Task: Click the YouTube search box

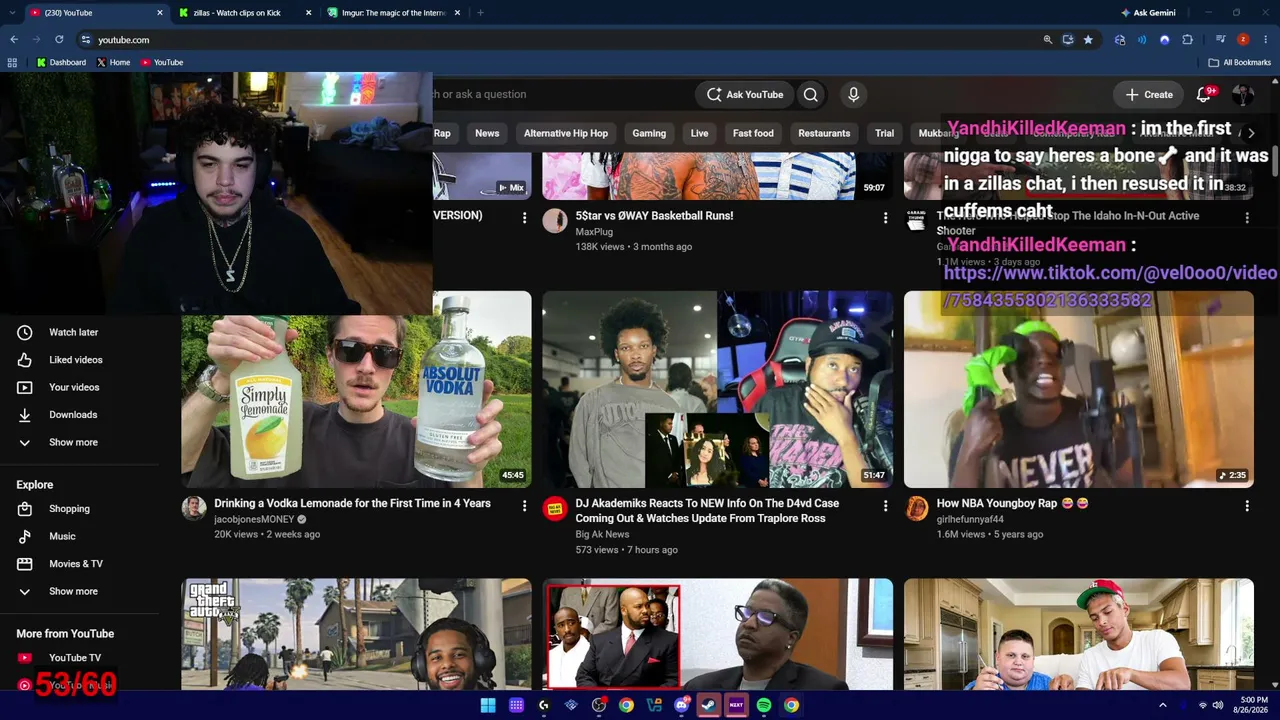Action: (560, 94)
